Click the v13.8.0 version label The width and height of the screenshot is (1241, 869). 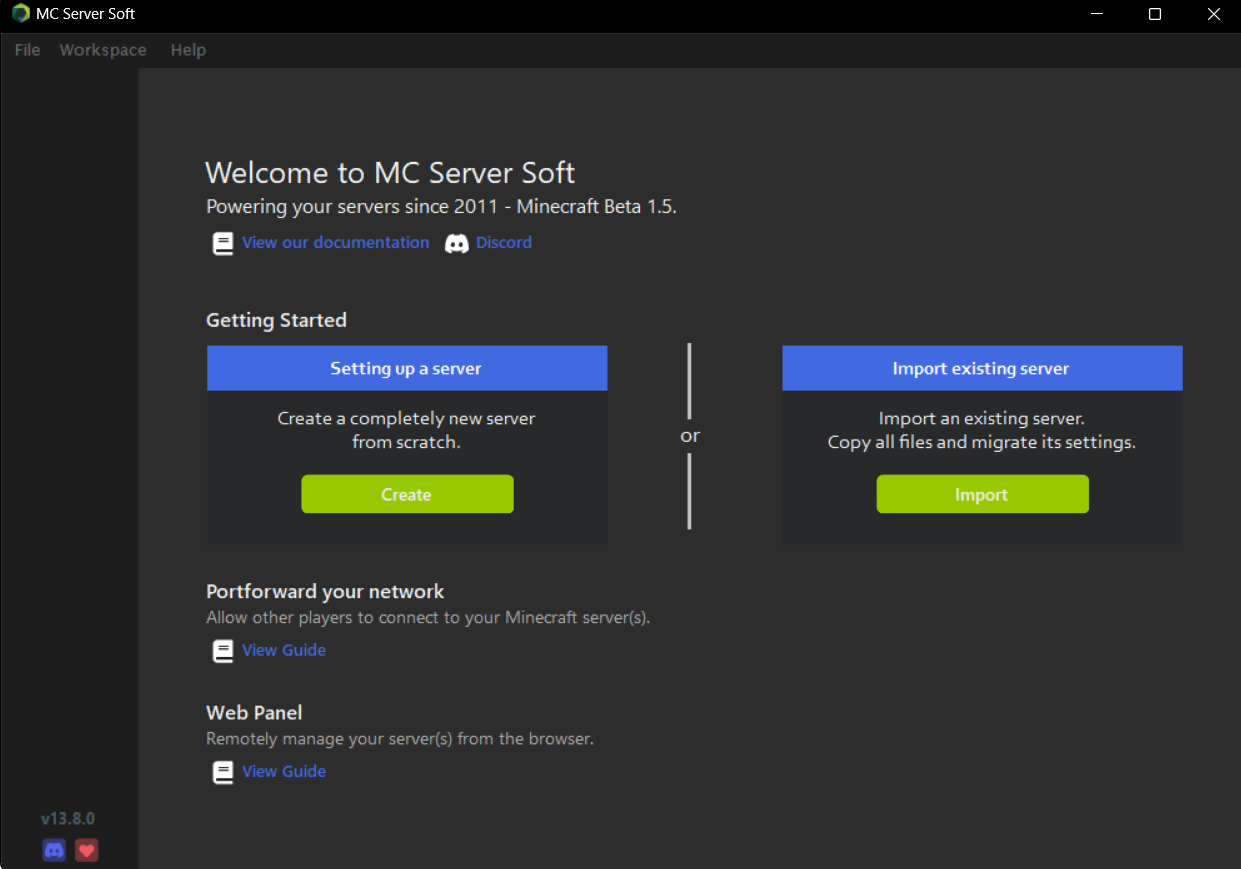(68, 819)
